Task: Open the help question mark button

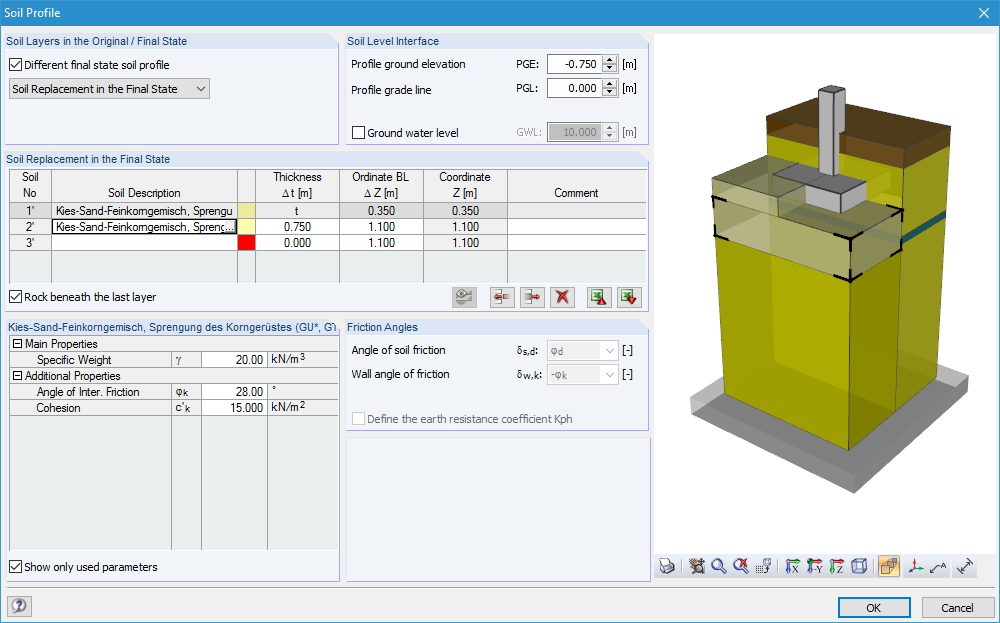Action: [x=19, y=606]
